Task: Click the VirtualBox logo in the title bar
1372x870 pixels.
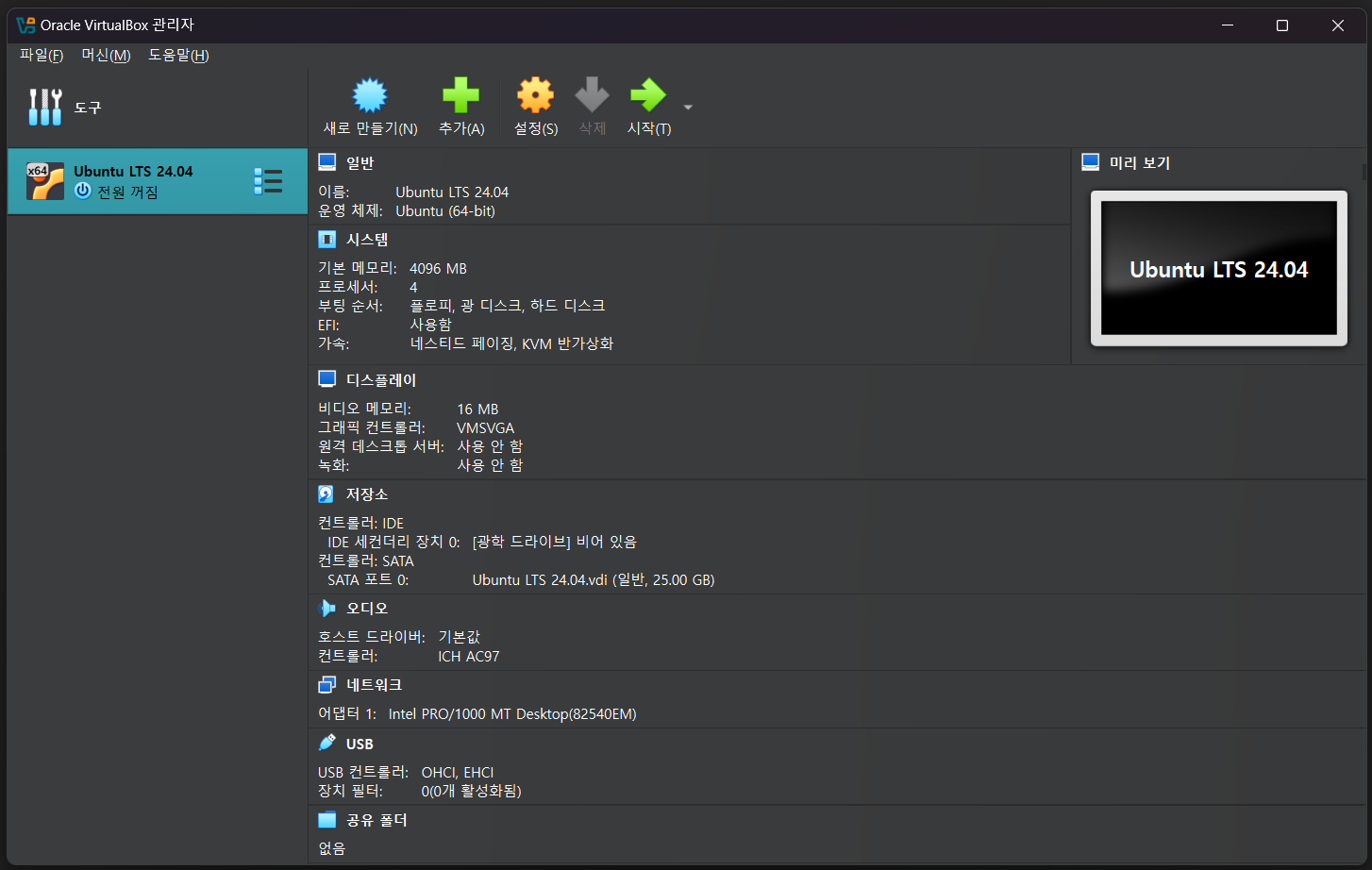Action: (25, 25)
